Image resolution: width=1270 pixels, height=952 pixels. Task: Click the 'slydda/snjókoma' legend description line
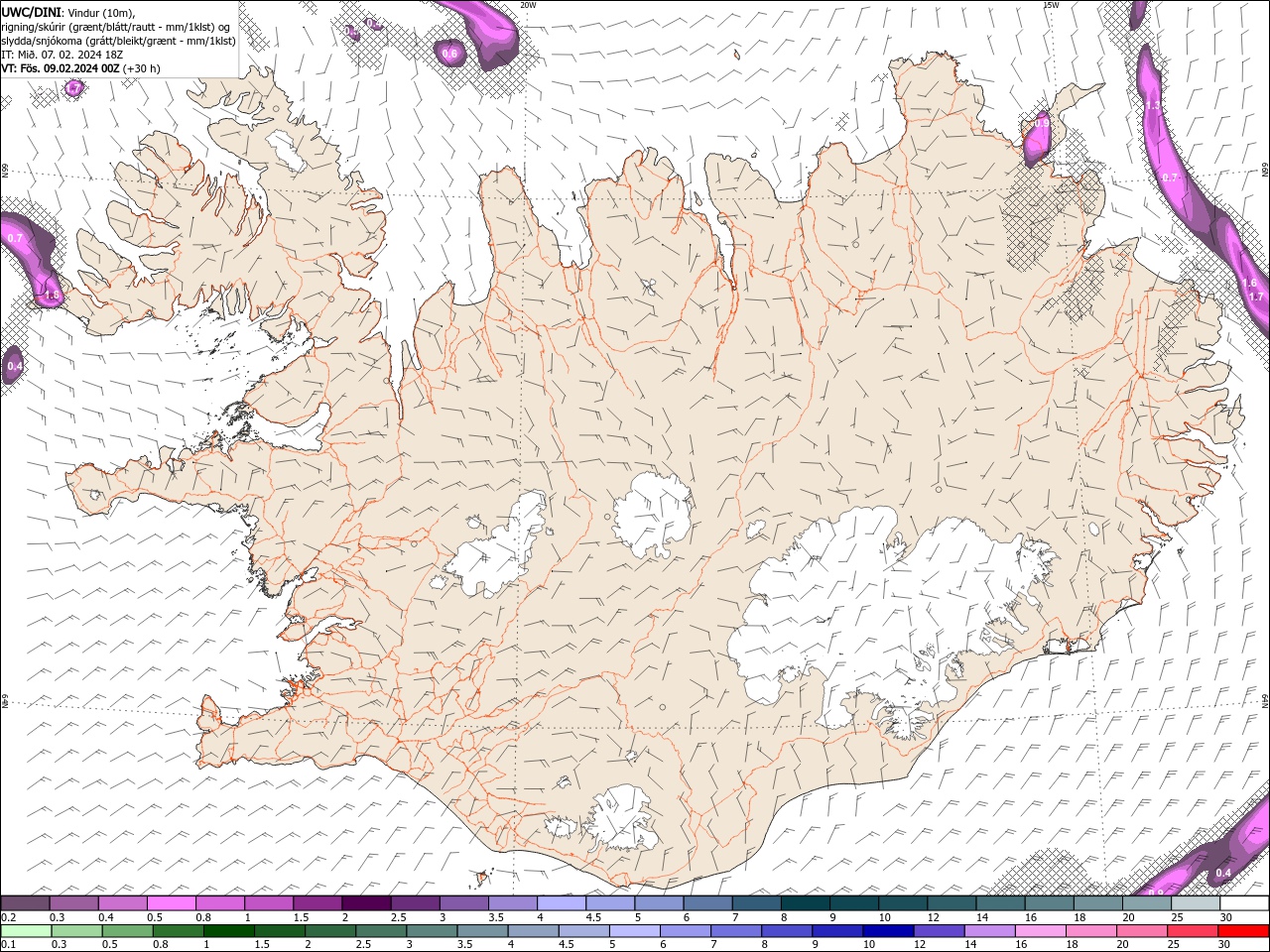coord(118,41)
